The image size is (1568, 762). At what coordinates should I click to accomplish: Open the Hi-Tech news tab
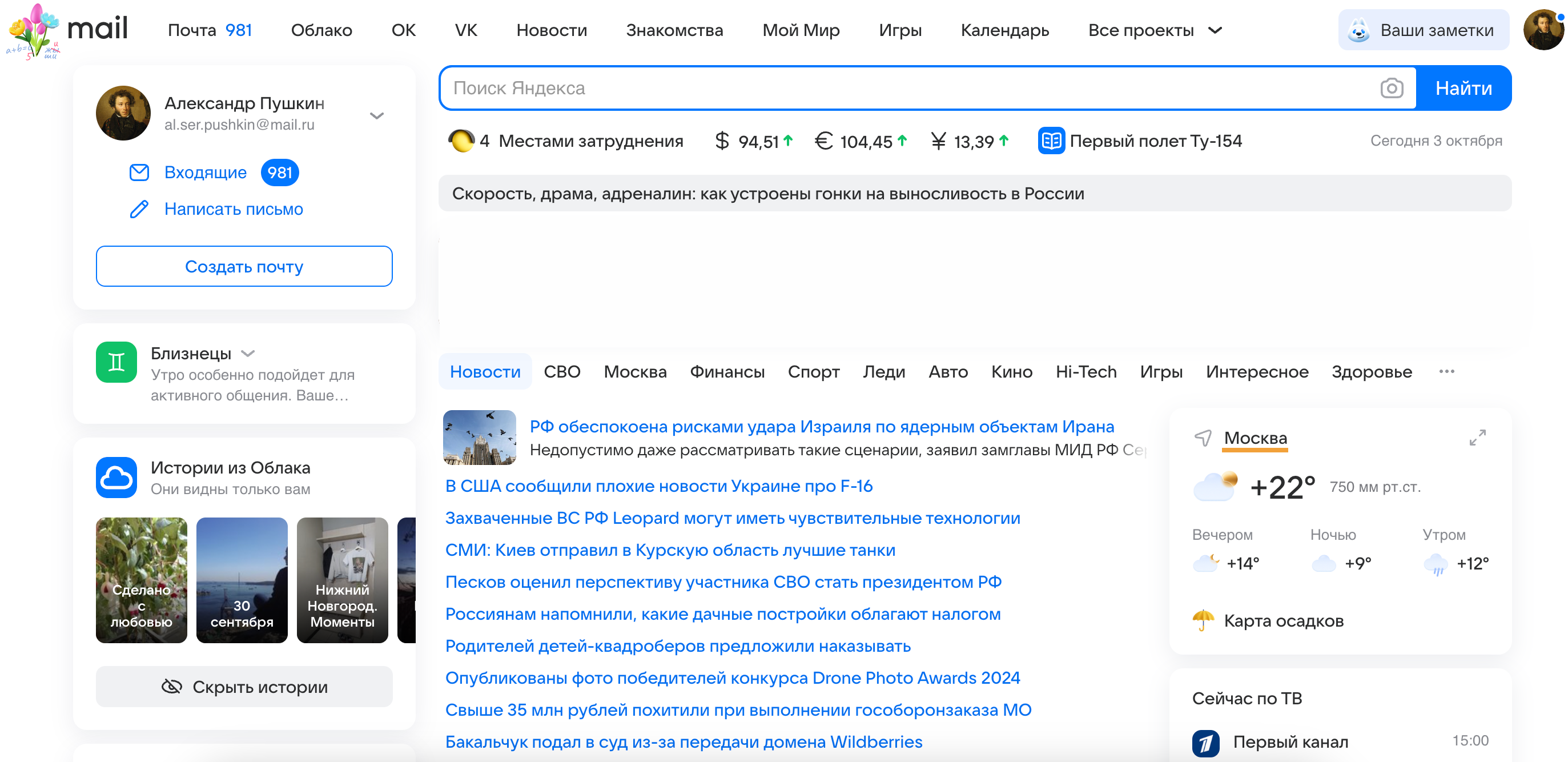click(x=1086, y=371)
